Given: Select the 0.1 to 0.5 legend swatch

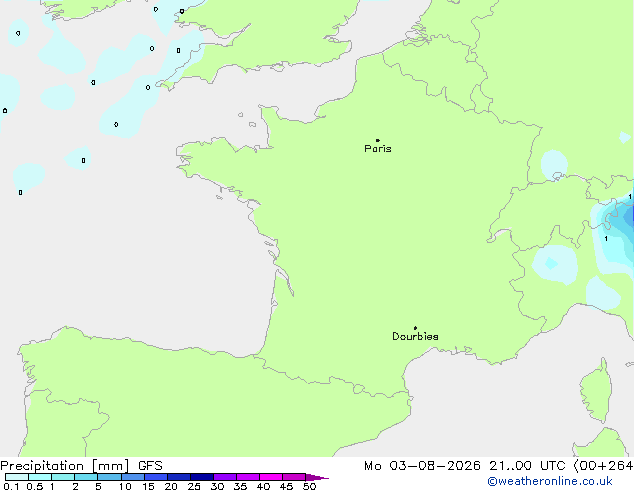Looking at the screenshot, I should point(17,477).
